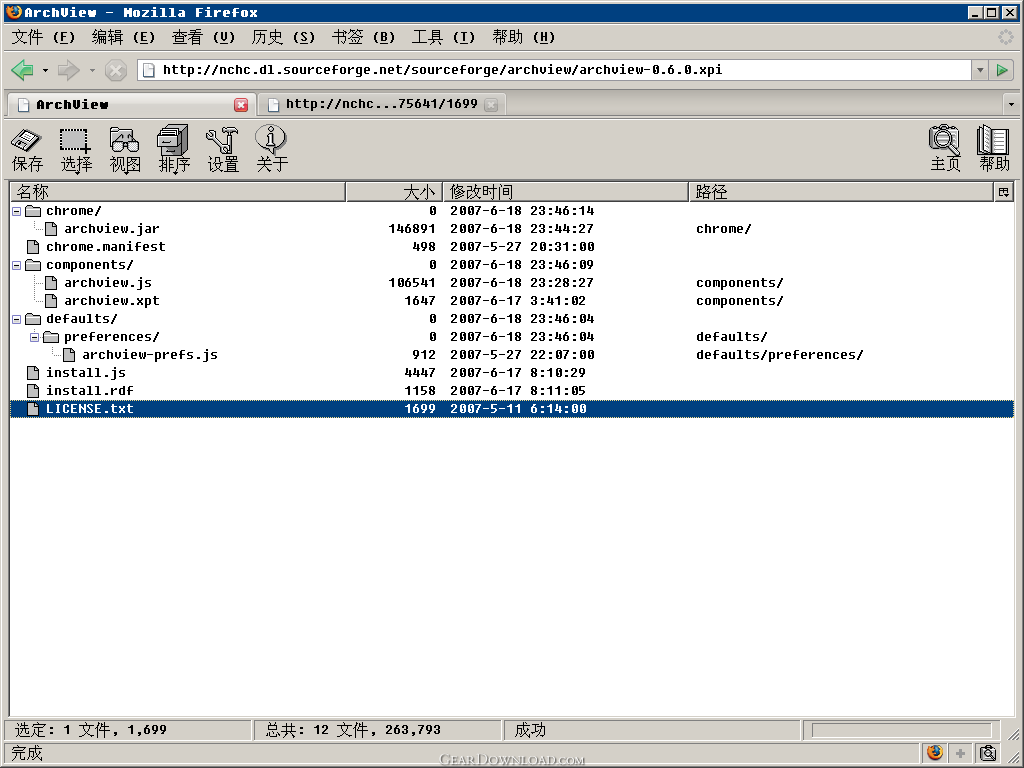Collapse the components/ folder
This screenshot has height=768, width=1024.
coord(16,265)
